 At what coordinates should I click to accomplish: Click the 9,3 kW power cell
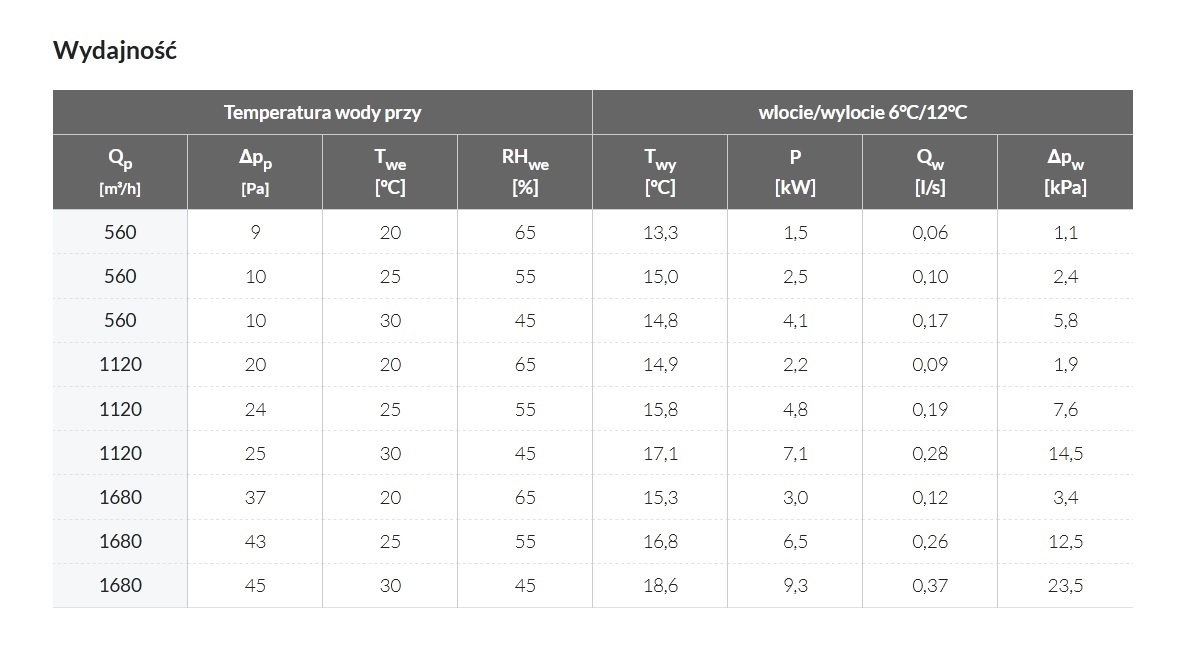click(795, 585)
